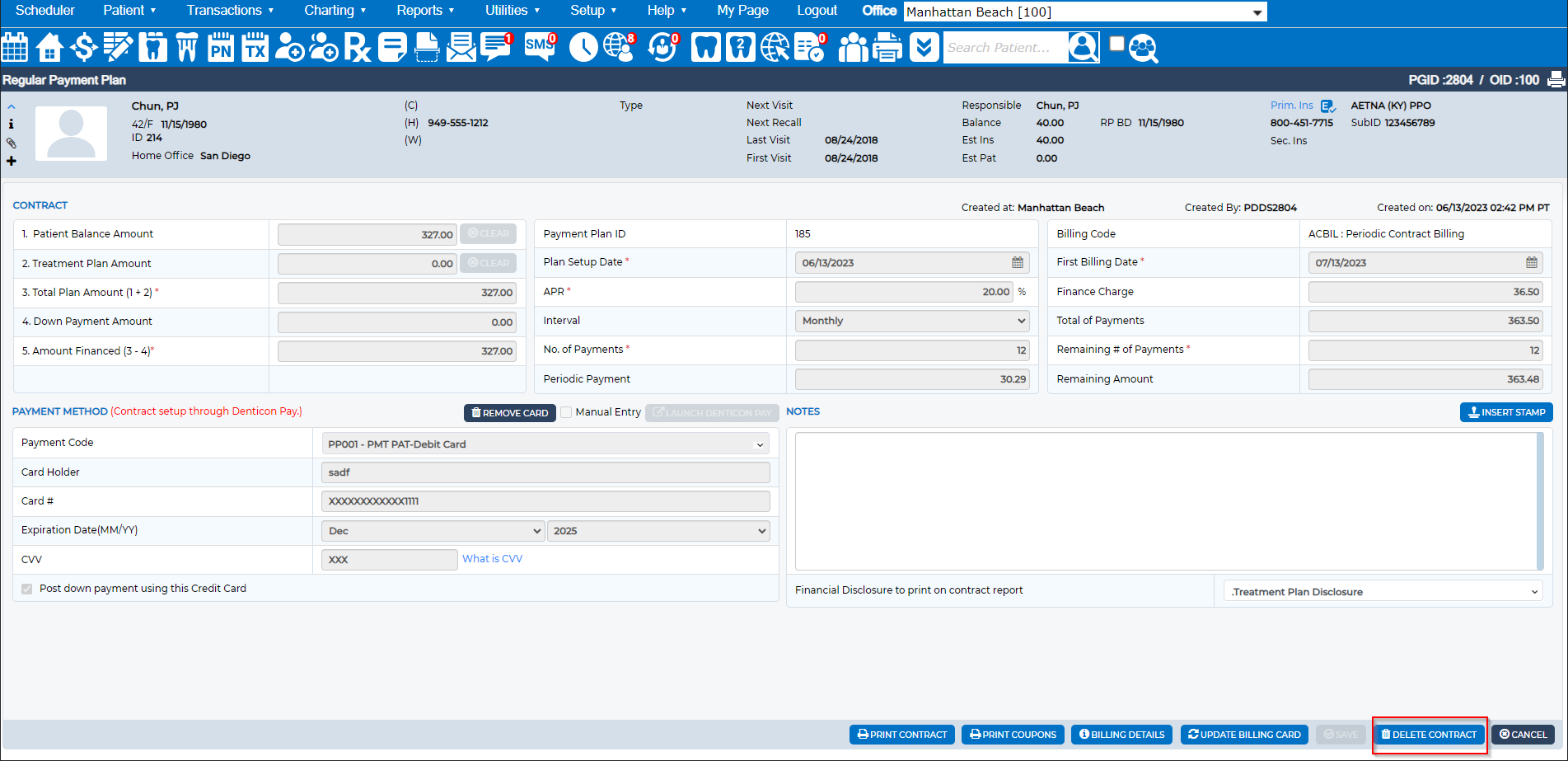This screenshot has width=1568, height=761.
Task: Click the PRINT CONTRACT button
Action: tap(902, 735)
